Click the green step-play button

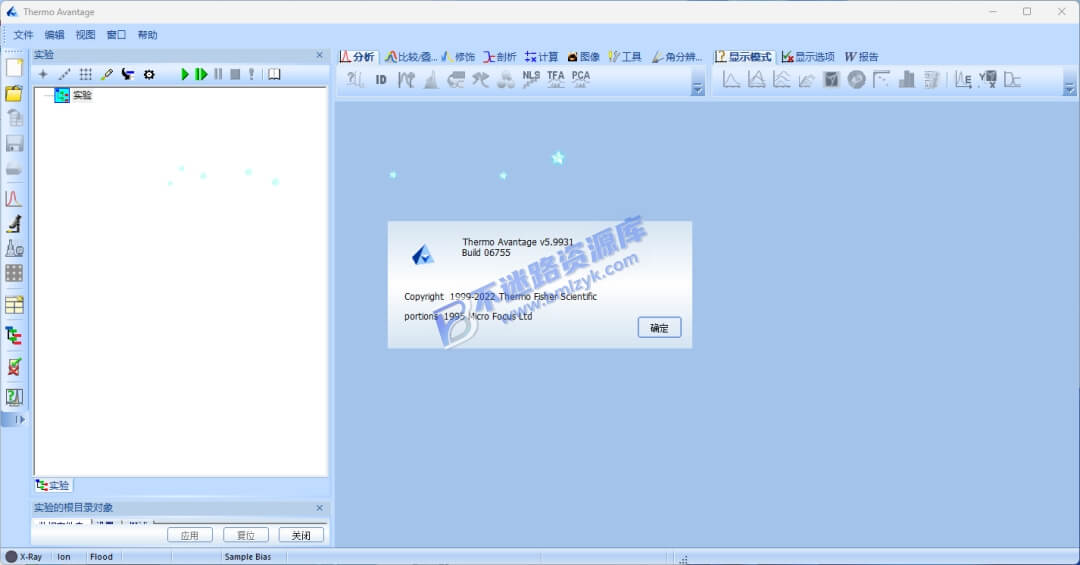coord(201,74)
